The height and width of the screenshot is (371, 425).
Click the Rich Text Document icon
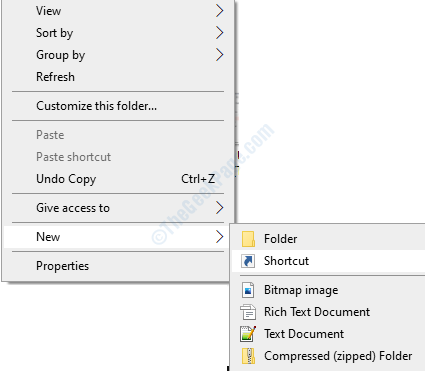[248, 312]
